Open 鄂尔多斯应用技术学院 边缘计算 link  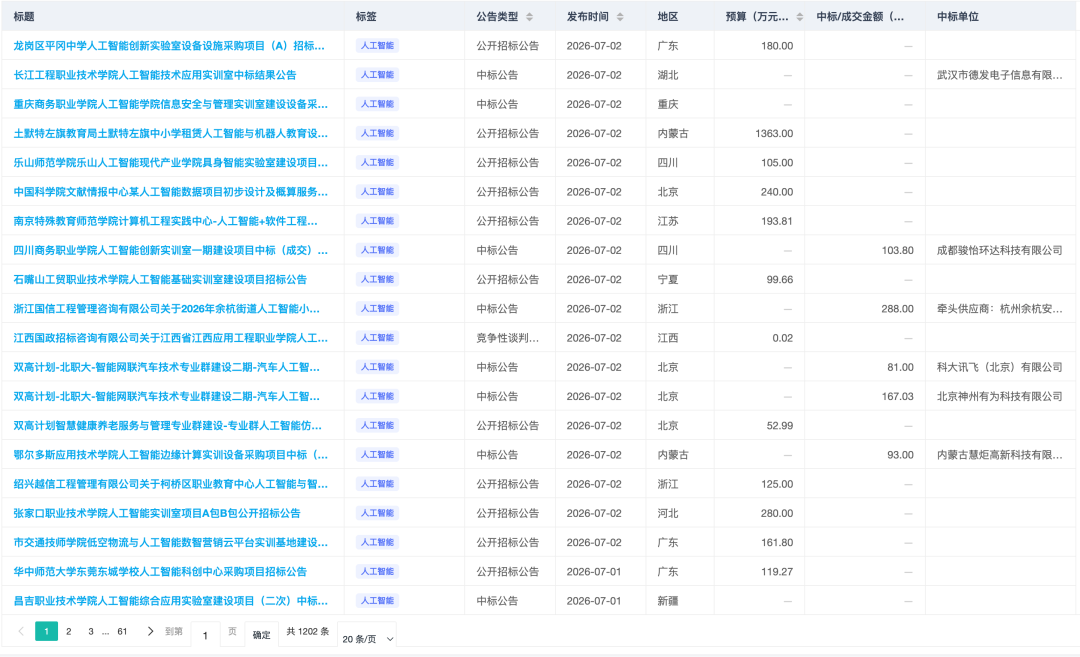[x=171, y=455]
